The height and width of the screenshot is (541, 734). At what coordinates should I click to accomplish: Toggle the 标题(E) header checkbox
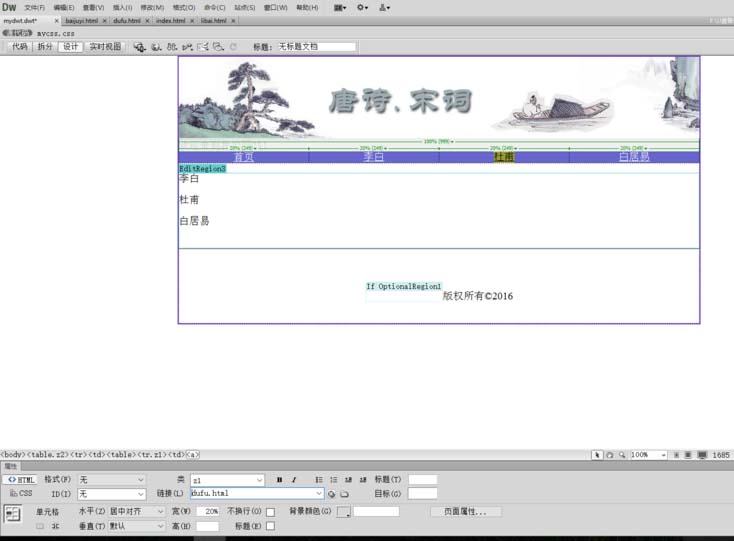(x=270, y=526)
